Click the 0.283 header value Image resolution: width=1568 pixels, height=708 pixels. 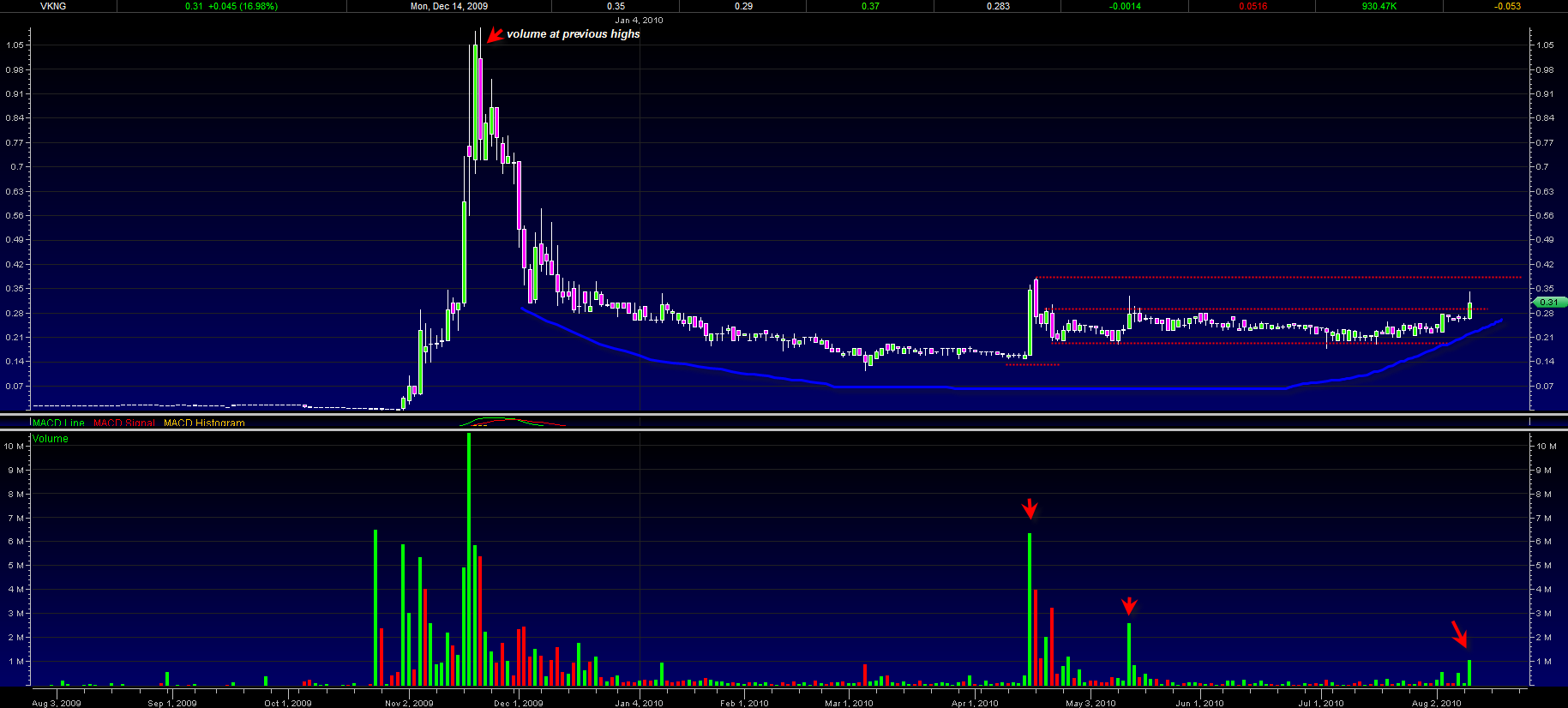998,6
